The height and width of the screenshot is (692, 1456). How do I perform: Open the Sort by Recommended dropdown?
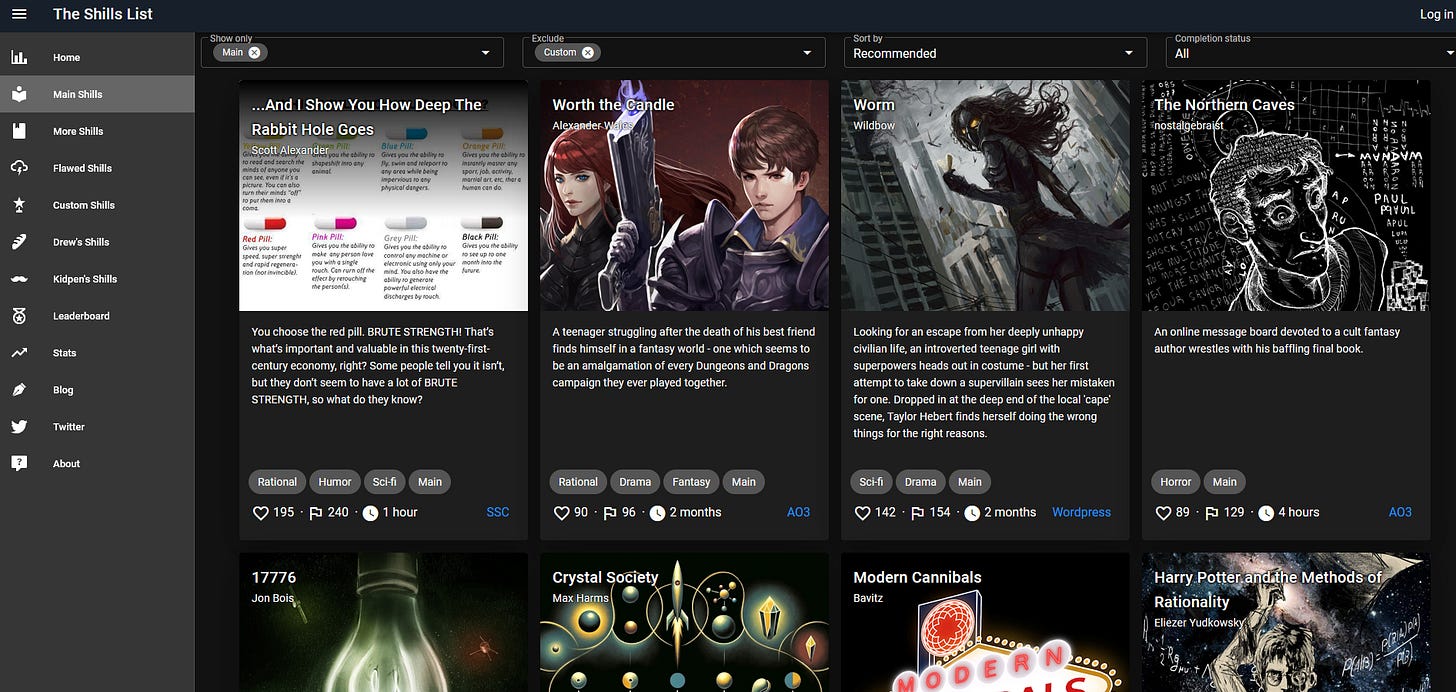pyautogui.click(x=995, y=52)
